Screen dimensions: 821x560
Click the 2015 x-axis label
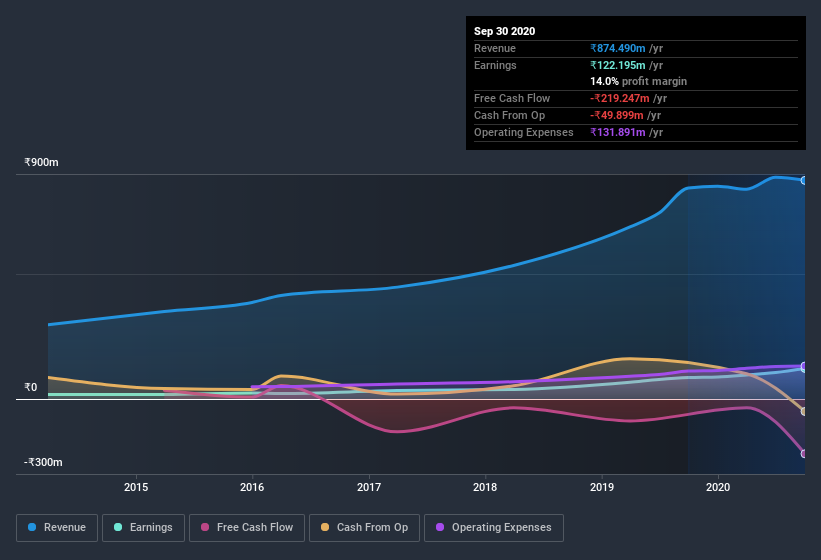pos(136,487)
